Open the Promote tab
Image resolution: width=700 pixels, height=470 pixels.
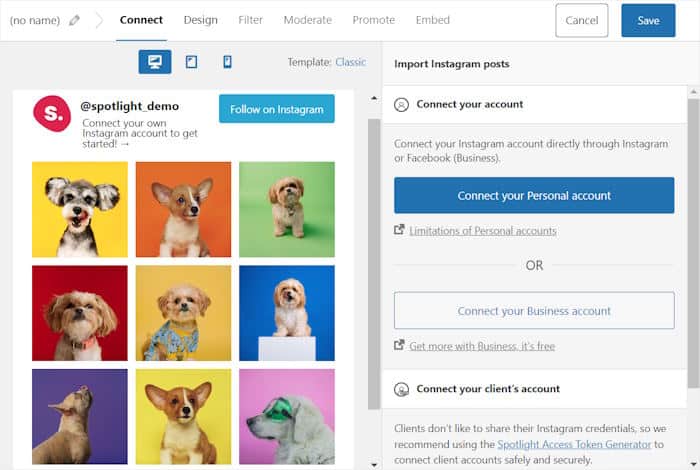pos(374,20)
